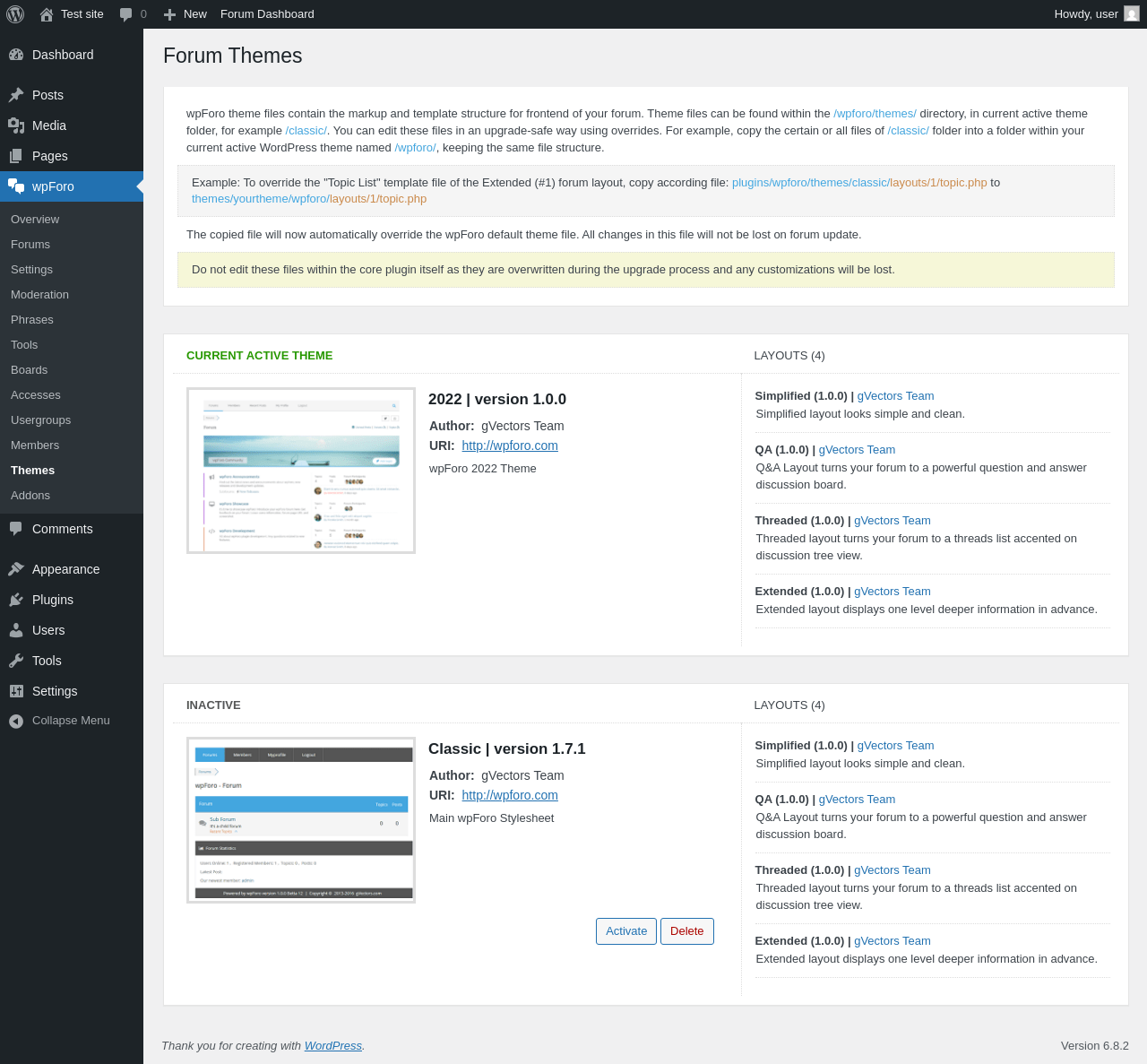
Task: Open the Boards submenu item
Action: pyautogui.click(x=29, y=370)
